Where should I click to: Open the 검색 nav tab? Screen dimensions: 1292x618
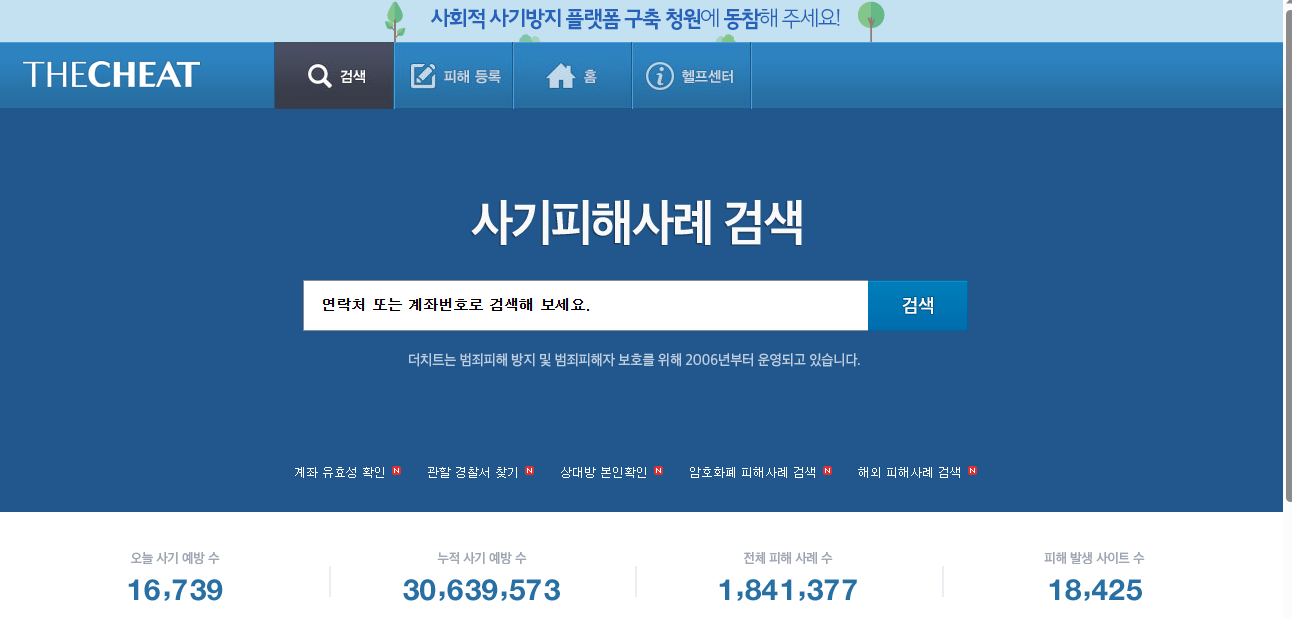point(334,76)
